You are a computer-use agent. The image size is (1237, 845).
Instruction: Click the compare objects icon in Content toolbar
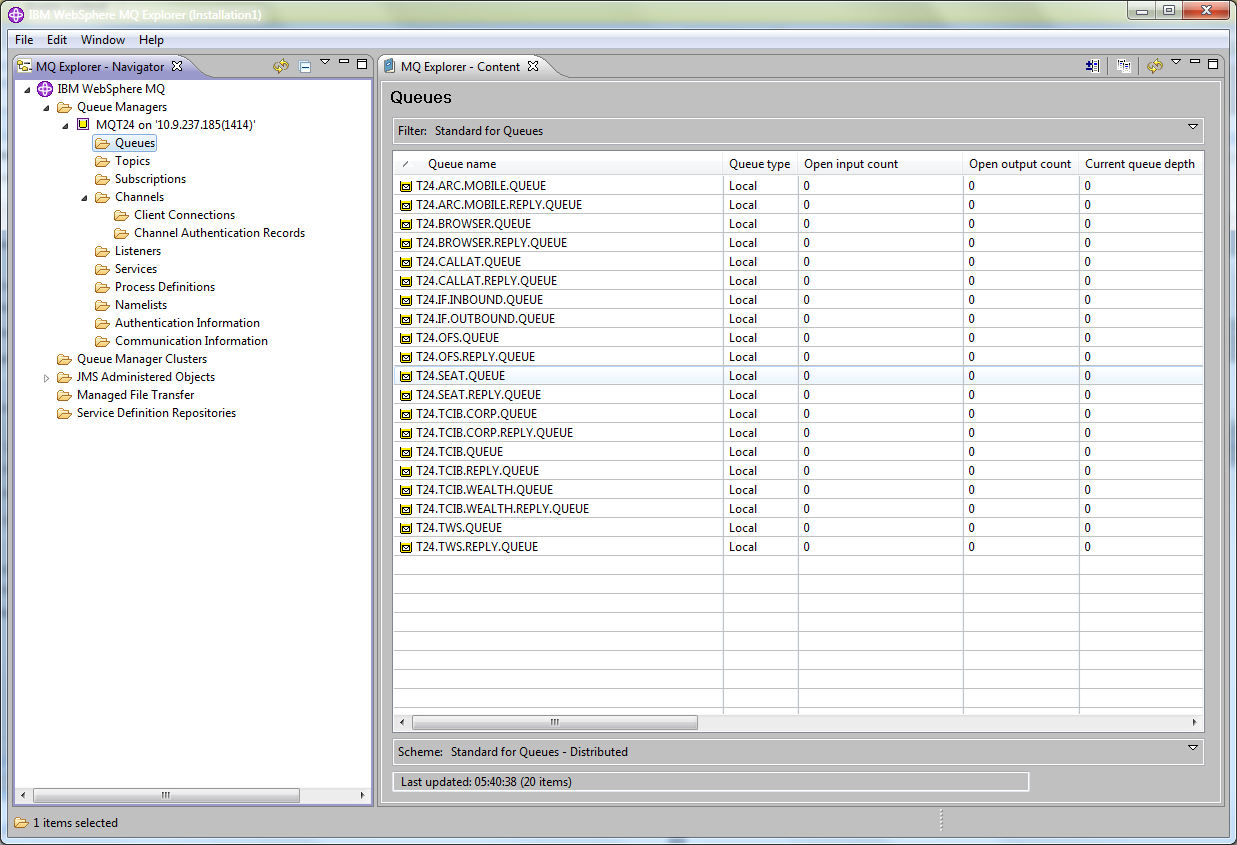(x=1124, y=67)
